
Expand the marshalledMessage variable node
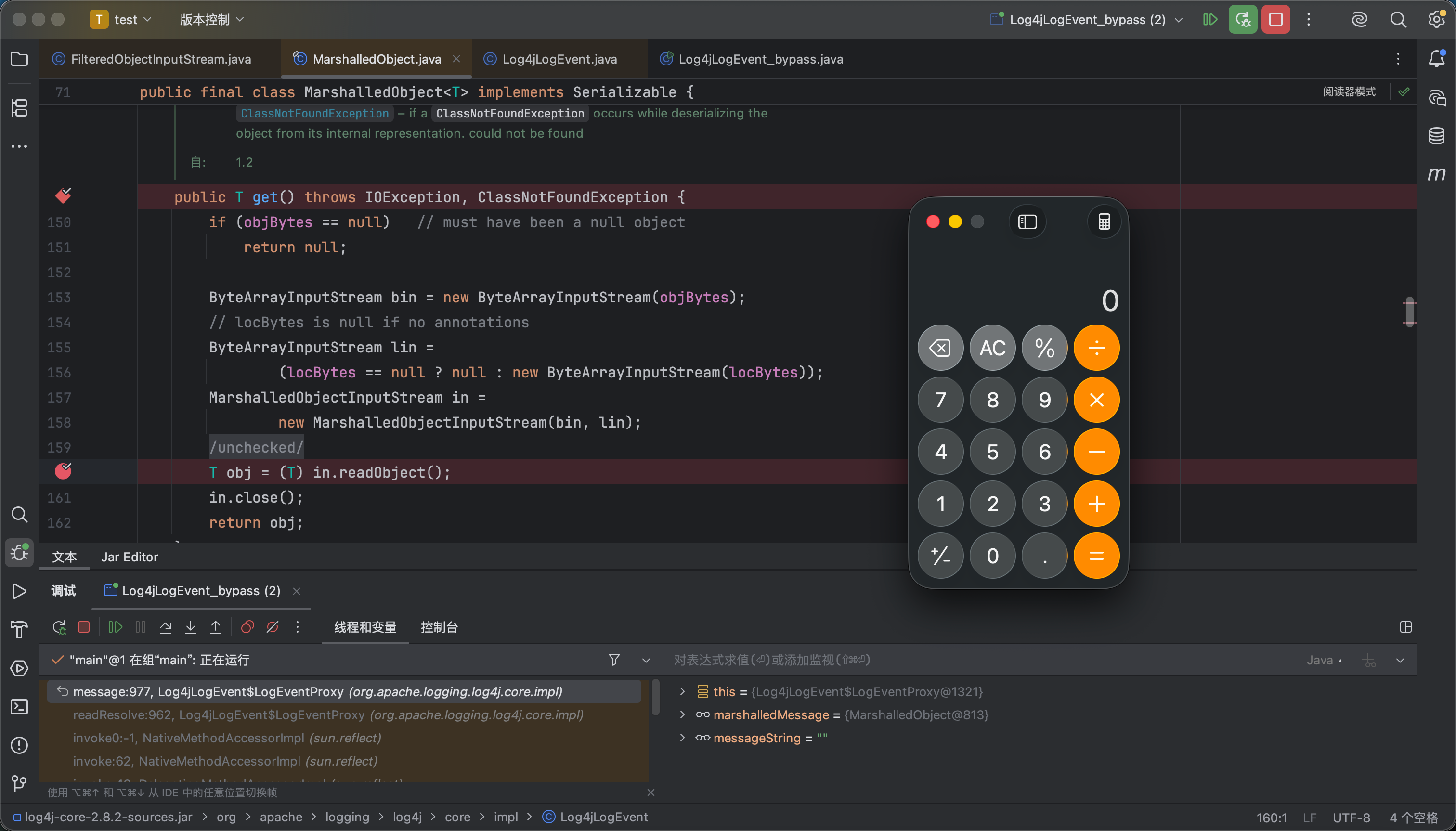681,714
